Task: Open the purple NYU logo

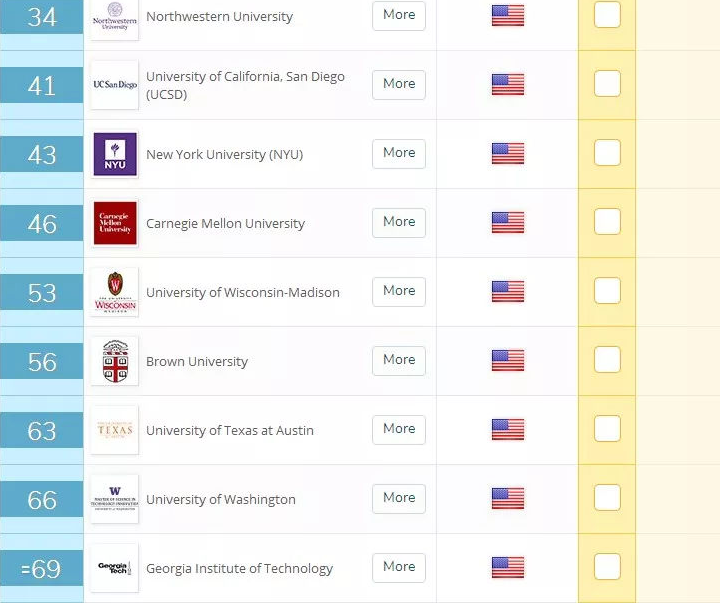Action: tap(115, 154)
